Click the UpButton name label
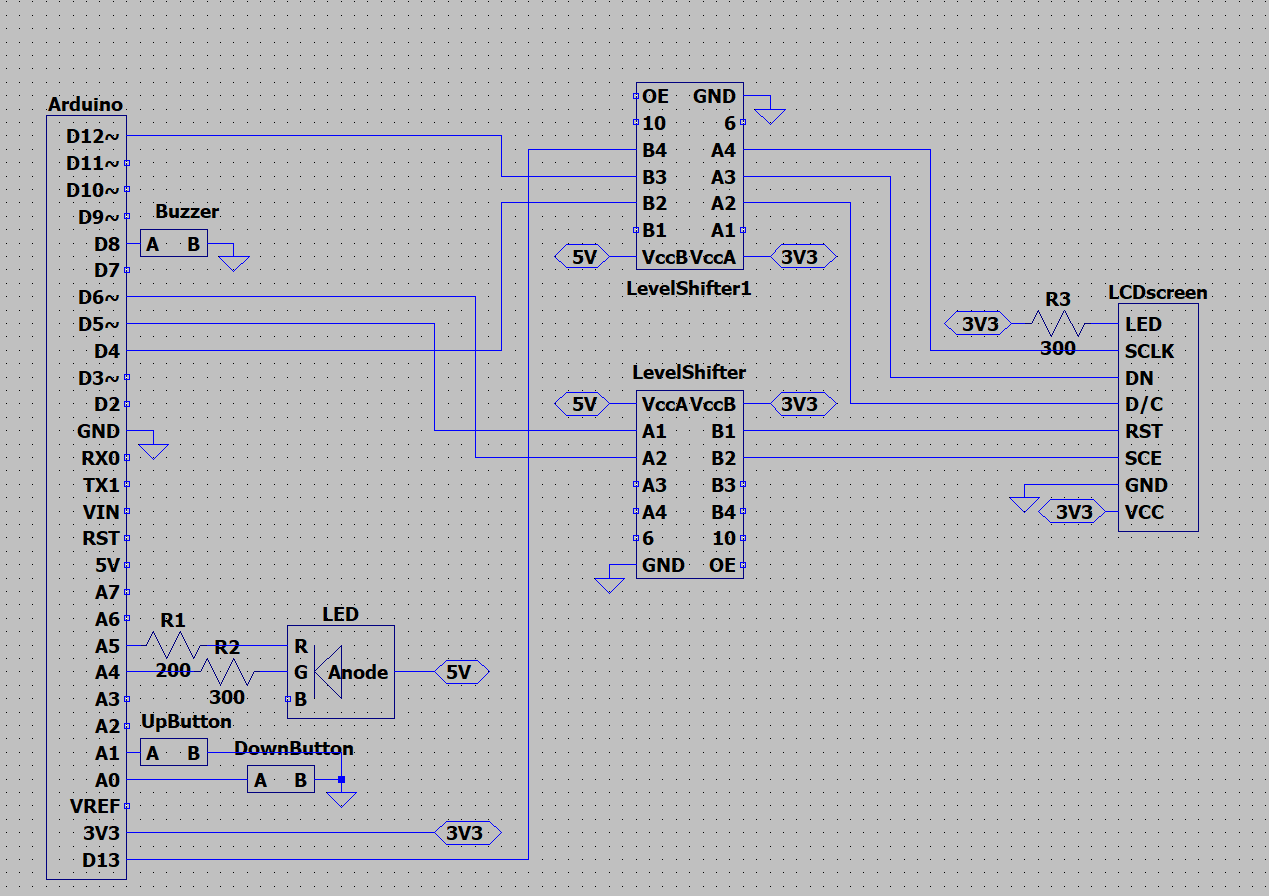The image size is (1269, 896). coord(186,721)
